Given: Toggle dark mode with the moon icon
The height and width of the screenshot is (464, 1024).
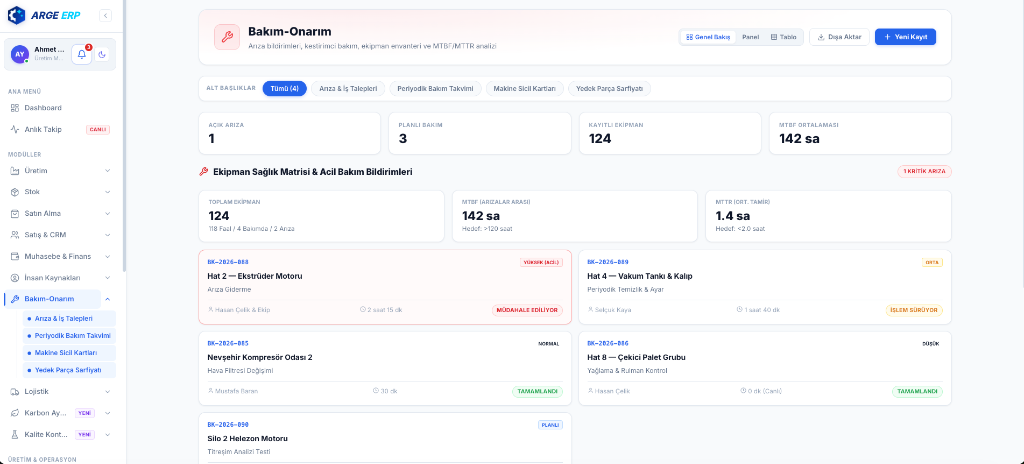Looking at the screenshot, I should pyautogui.click(x=103, y=55).
